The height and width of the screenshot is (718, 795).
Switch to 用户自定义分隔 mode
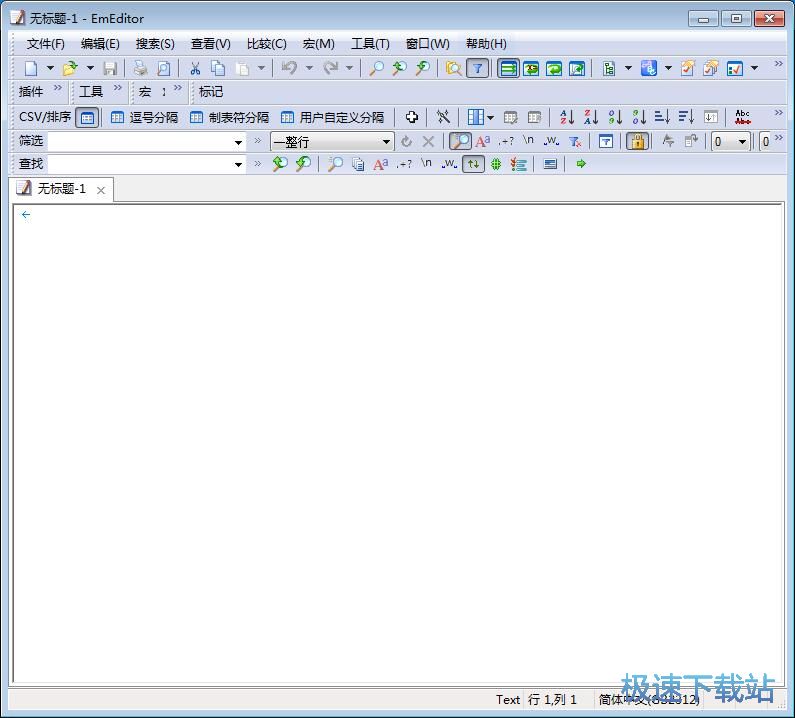(332, 118)
